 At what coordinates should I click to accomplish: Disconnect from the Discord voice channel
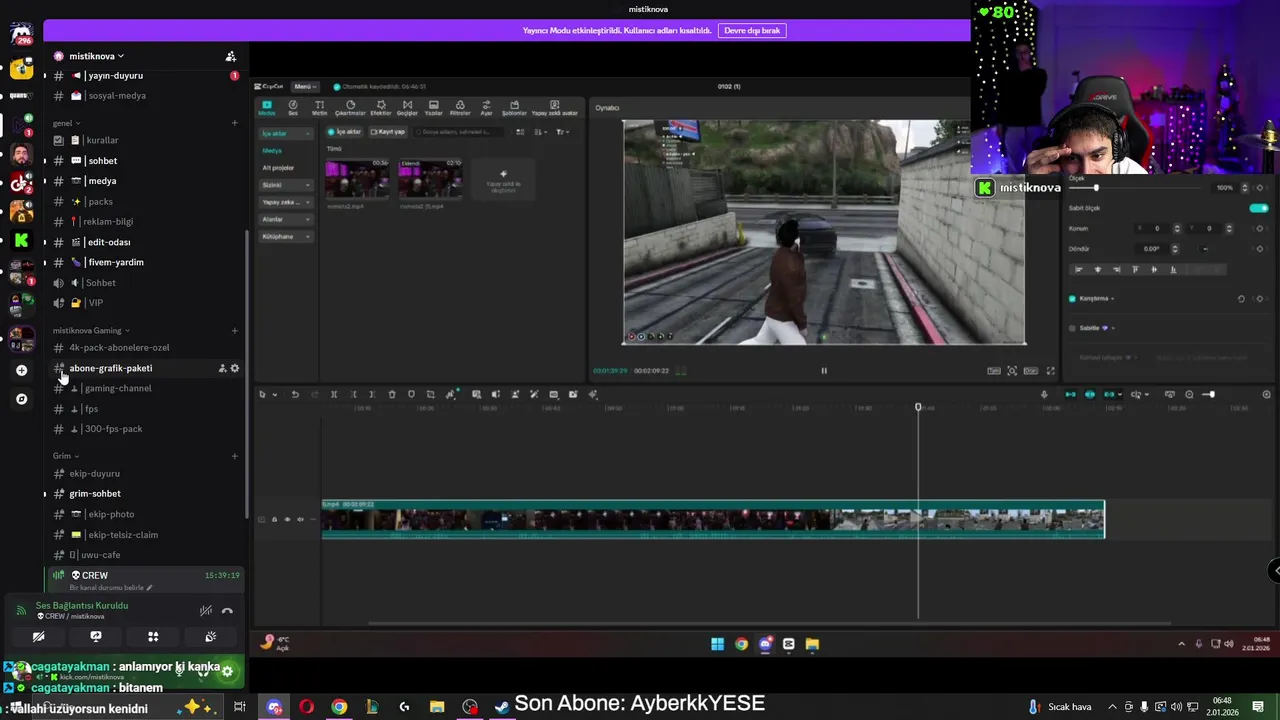click(x=227, y=610)
